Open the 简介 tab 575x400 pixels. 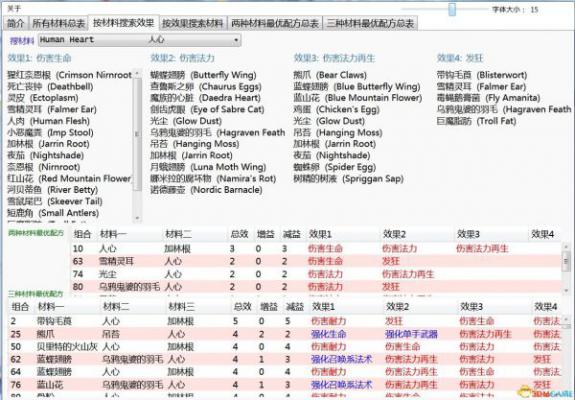click(16, 23)
